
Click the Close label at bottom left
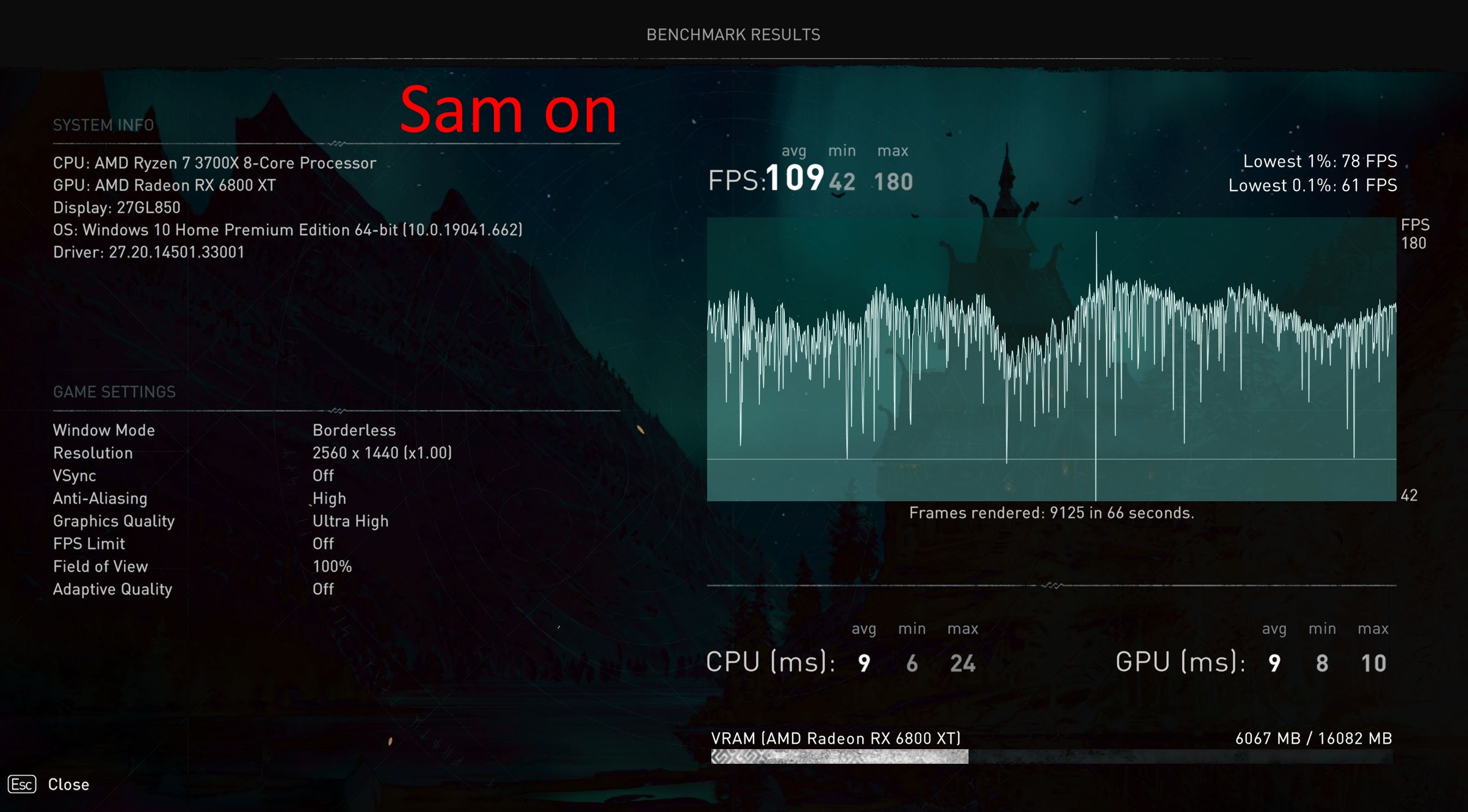[x=68, y=785]
